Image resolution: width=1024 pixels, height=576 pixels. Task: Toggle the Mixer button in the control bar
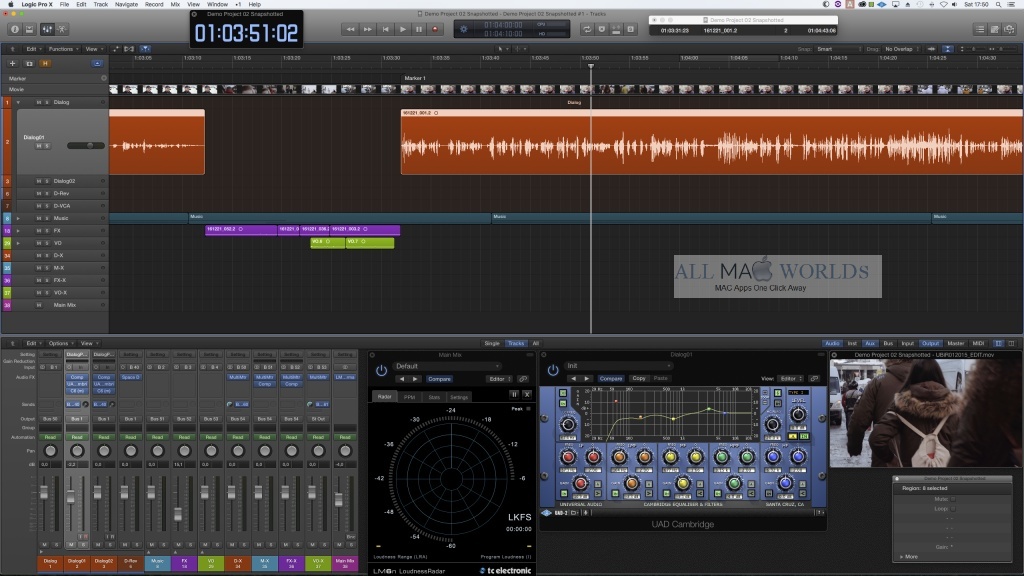47,29
